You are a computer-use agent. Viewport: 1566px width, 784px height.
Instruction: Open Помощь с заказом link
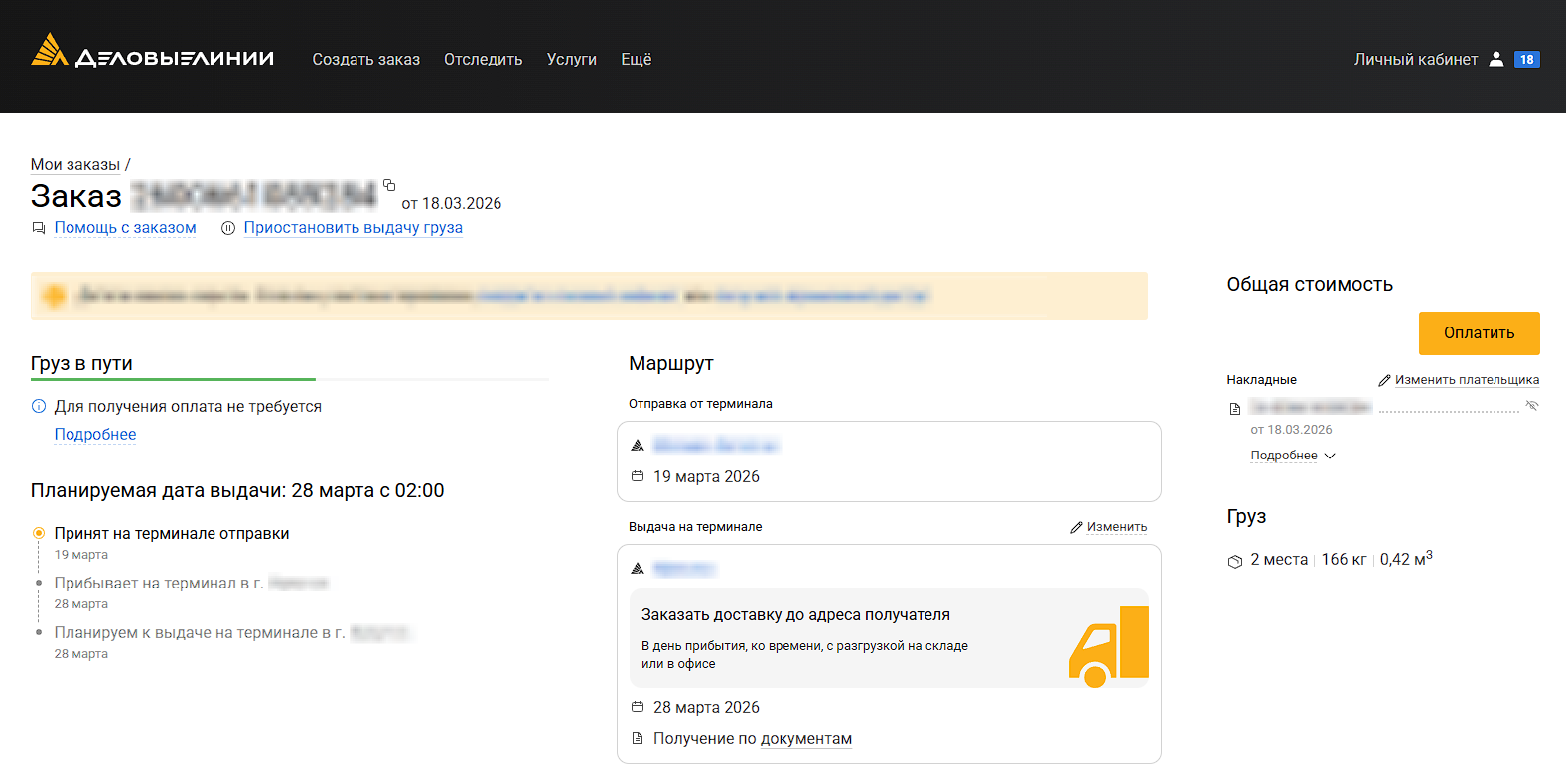pyautogui.click(x=125, y=228)
